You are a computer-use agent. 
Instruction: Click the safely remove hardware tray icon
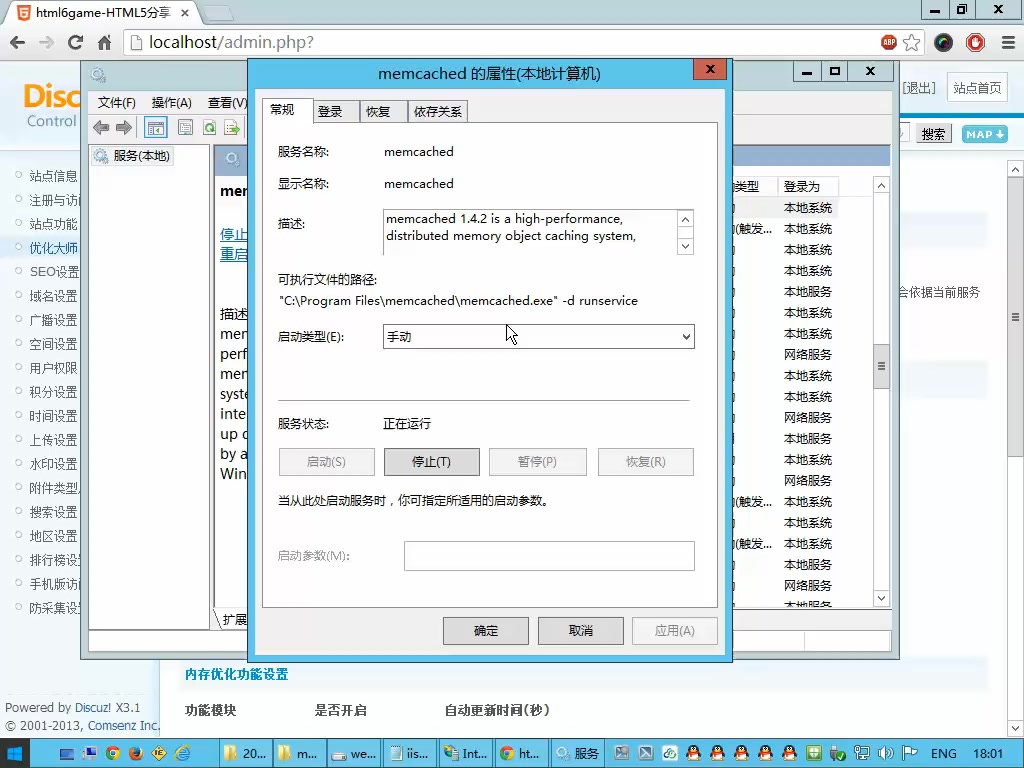pyautogui.click(x=837, y=754)
